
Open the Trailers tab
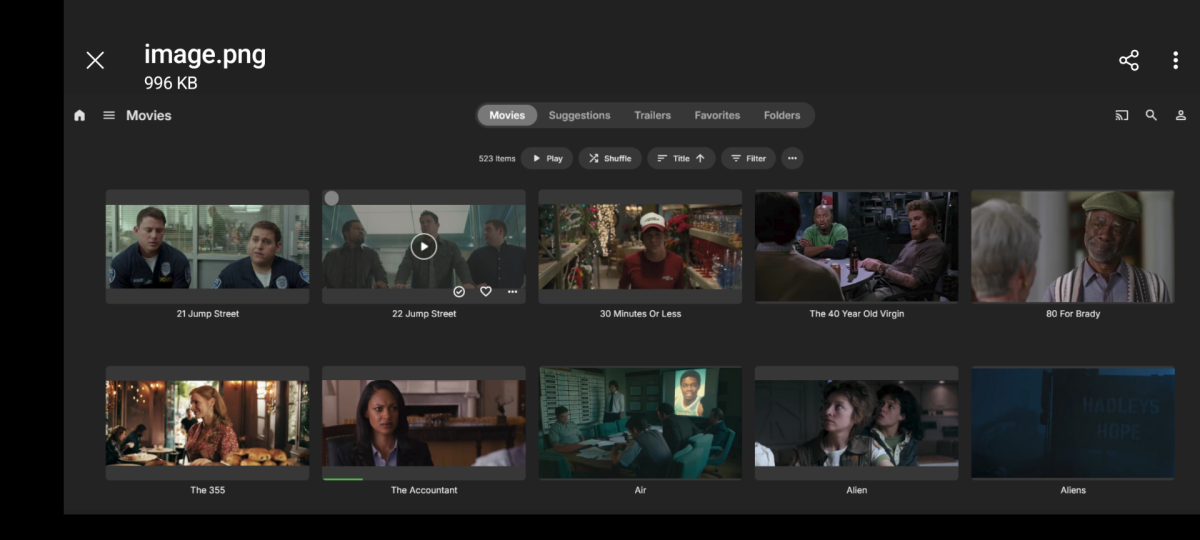[652, 115]
